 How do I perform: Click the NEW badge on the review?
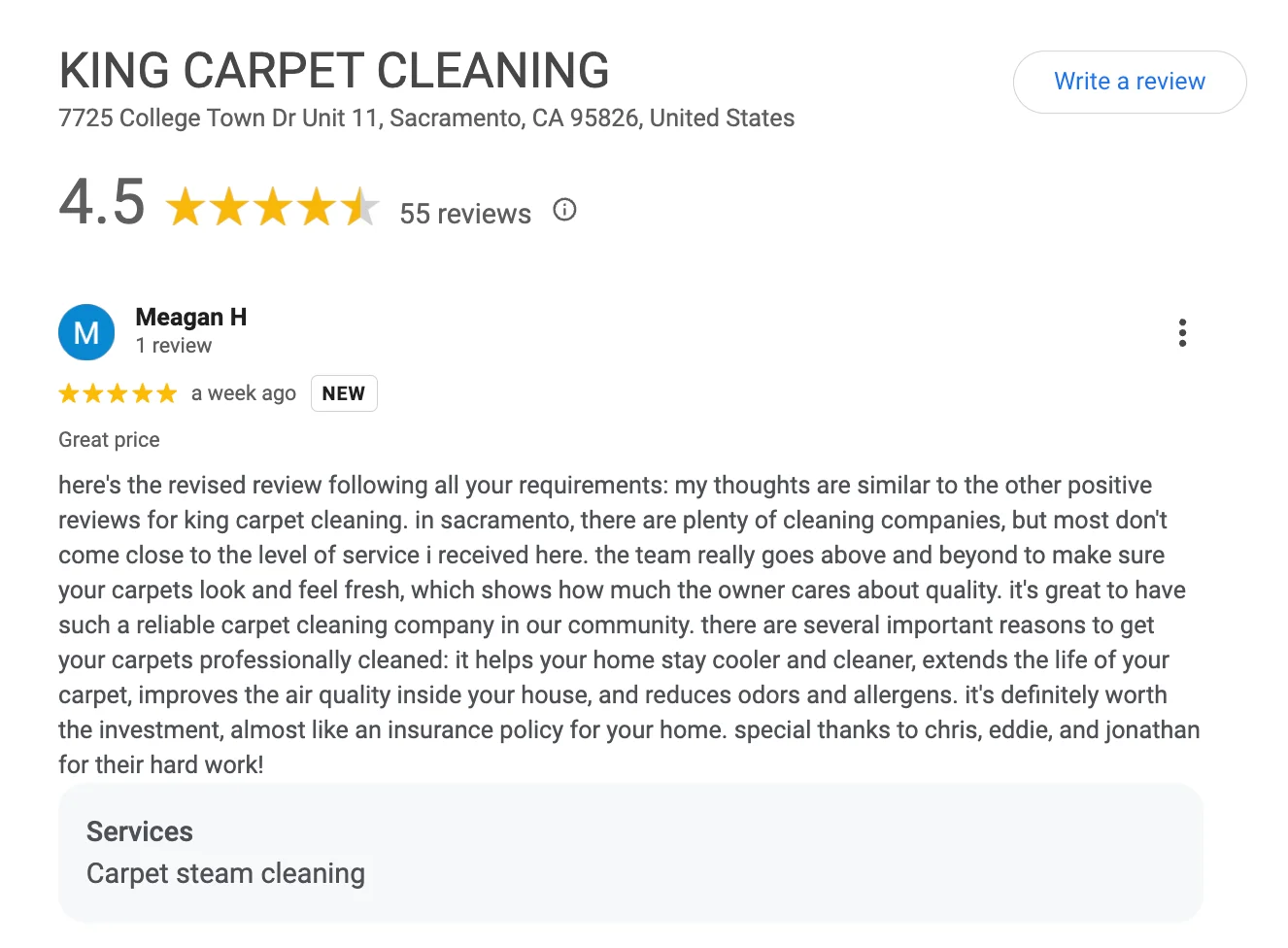[x=344, y=393]
